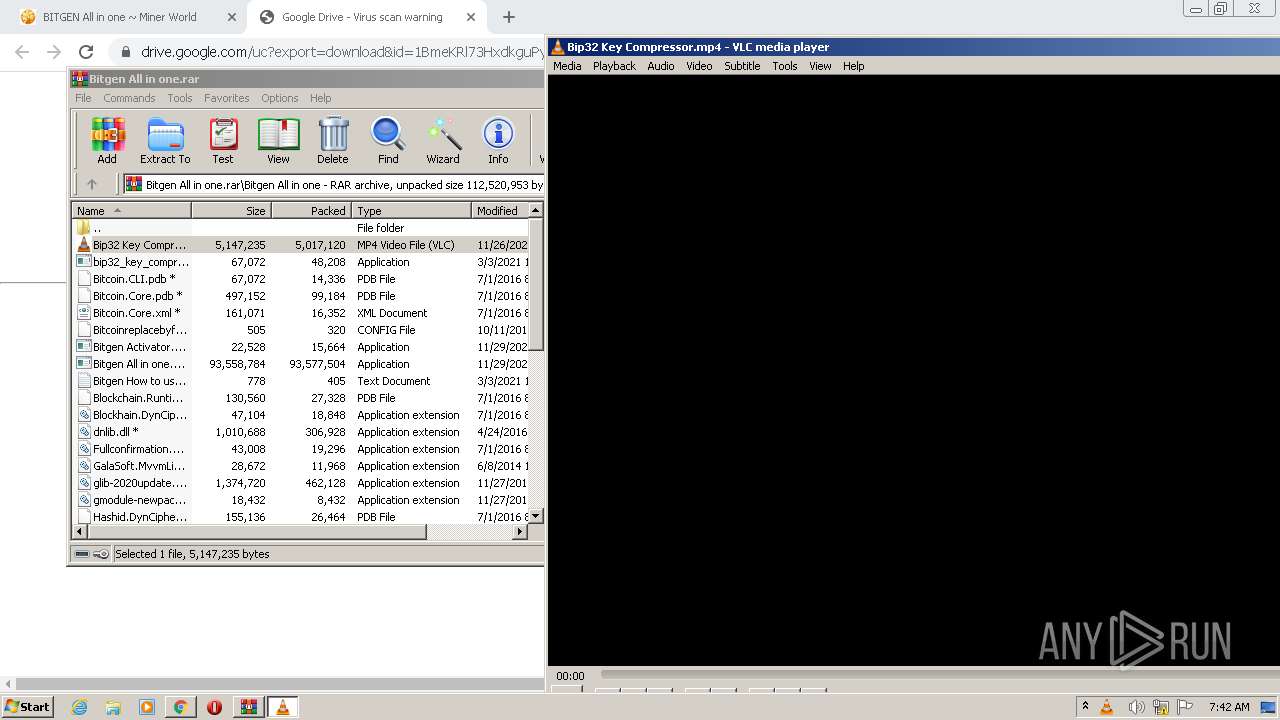The height and width of the screenshot is (720, 1280).
Task: Select Bitgen How to use text document
Action: [300, 381]
